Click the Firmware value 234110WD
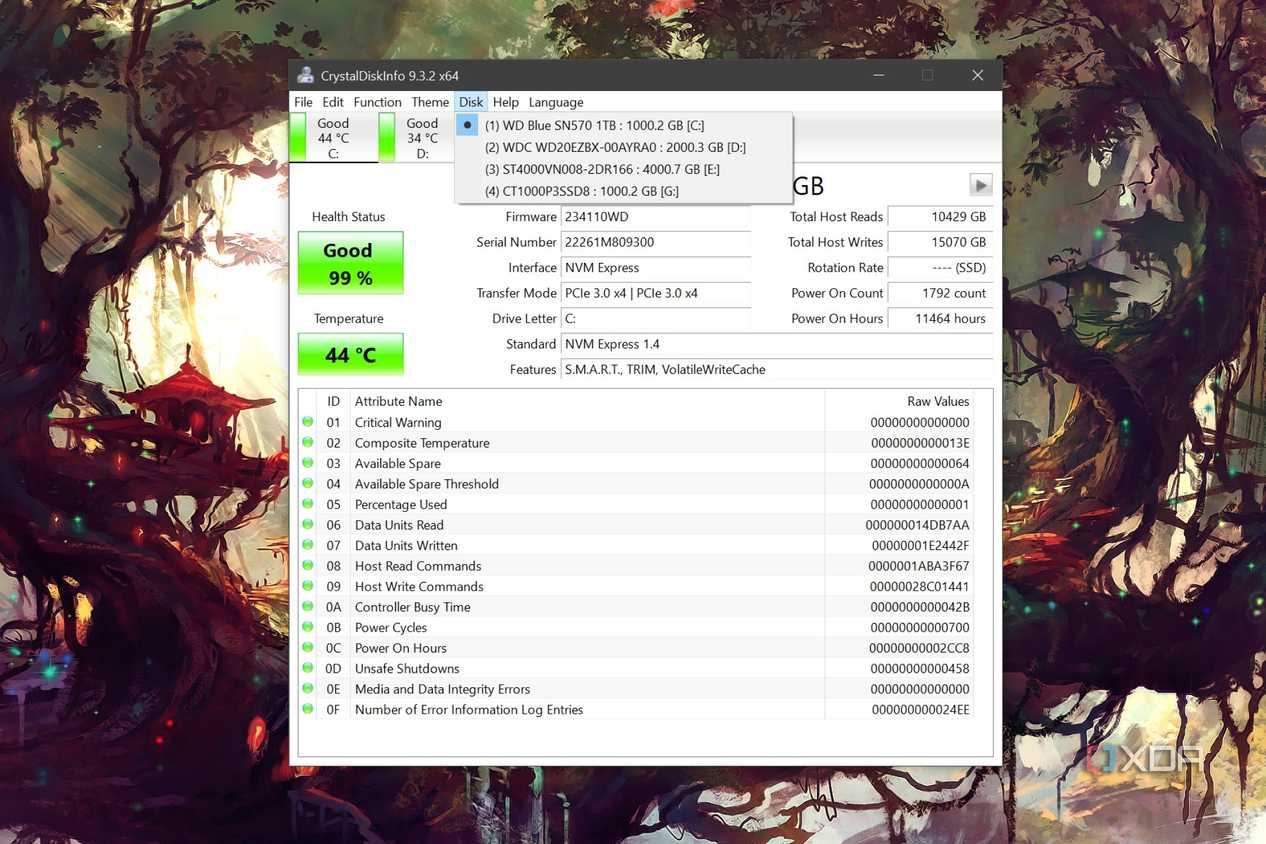The width and height of the screenshot is (1266, 844). (x=656, y=217)
